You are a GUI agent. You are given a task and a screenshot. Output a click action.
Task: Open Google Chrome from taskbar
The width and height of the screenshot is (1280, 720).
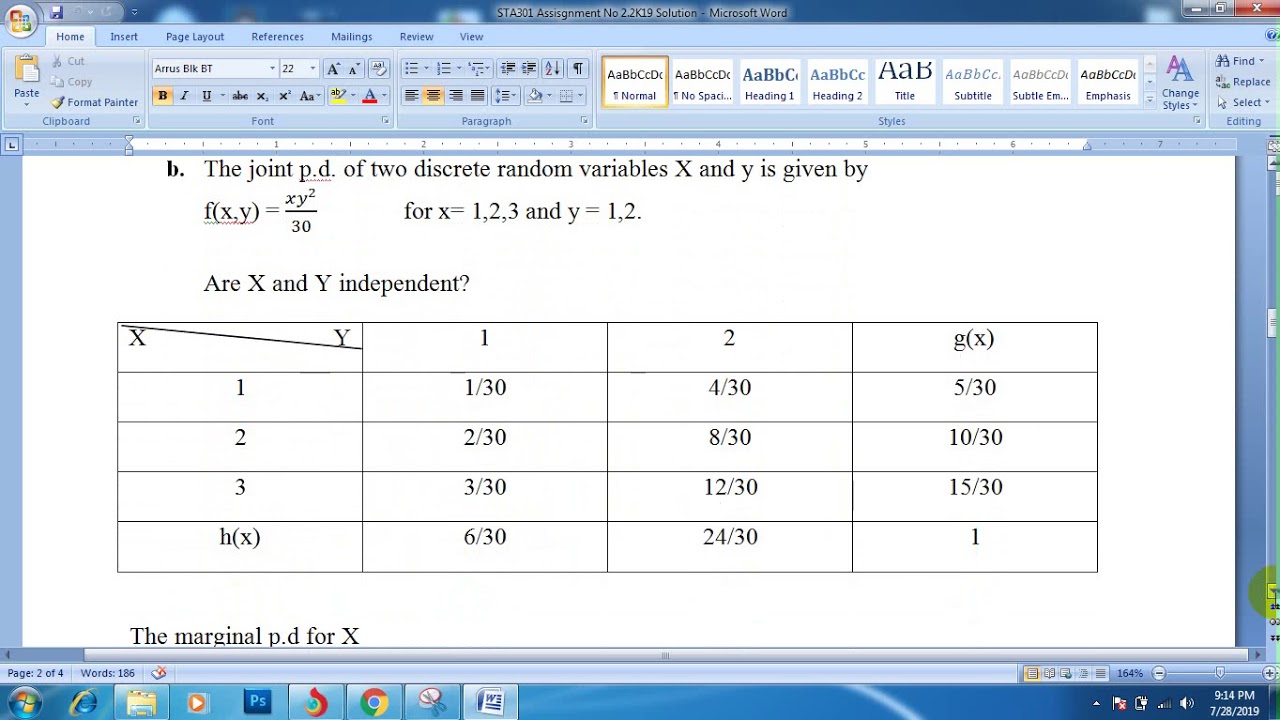point(374,702)
